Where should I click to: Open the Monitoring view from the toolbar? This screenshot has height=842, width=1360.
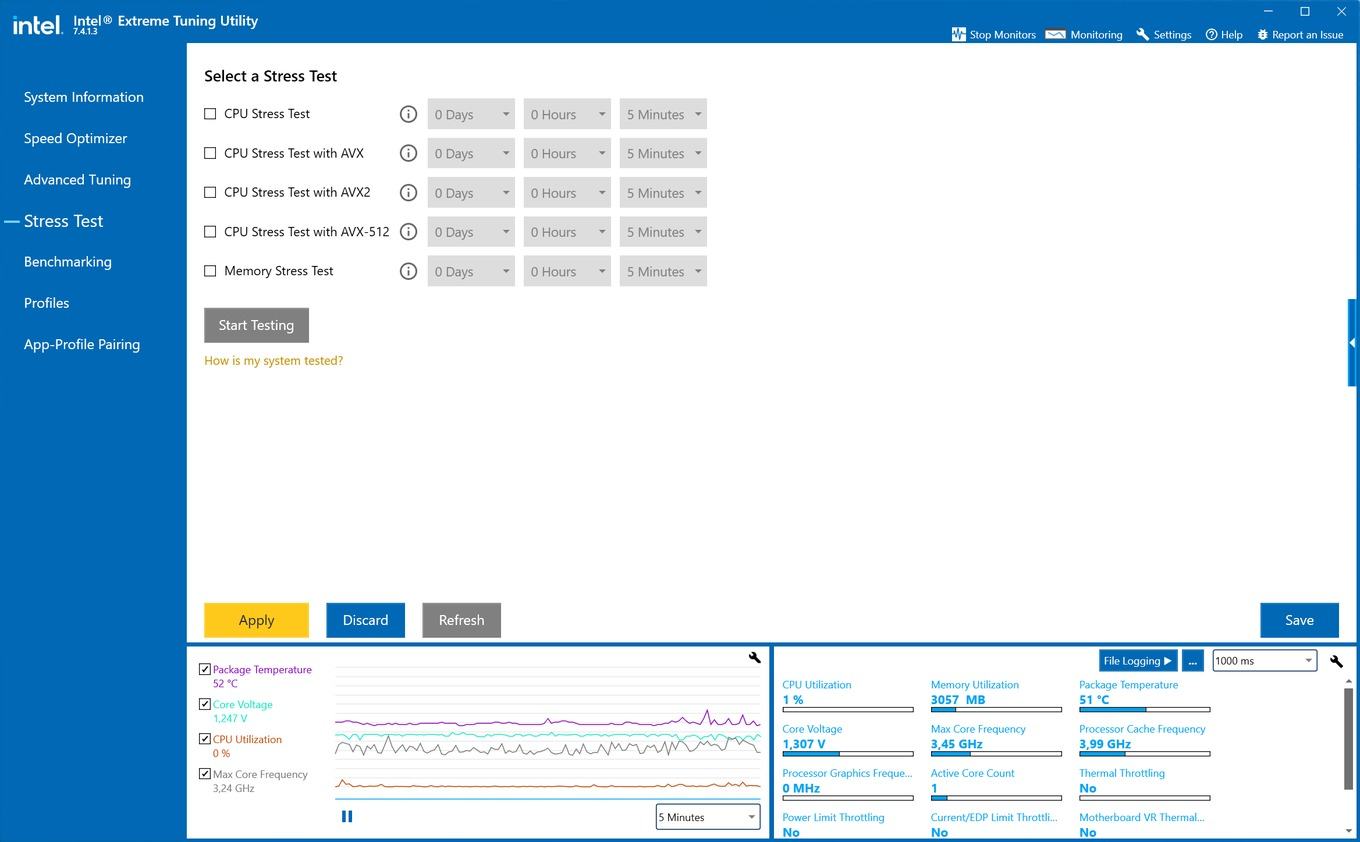(x=1084, y=34)
